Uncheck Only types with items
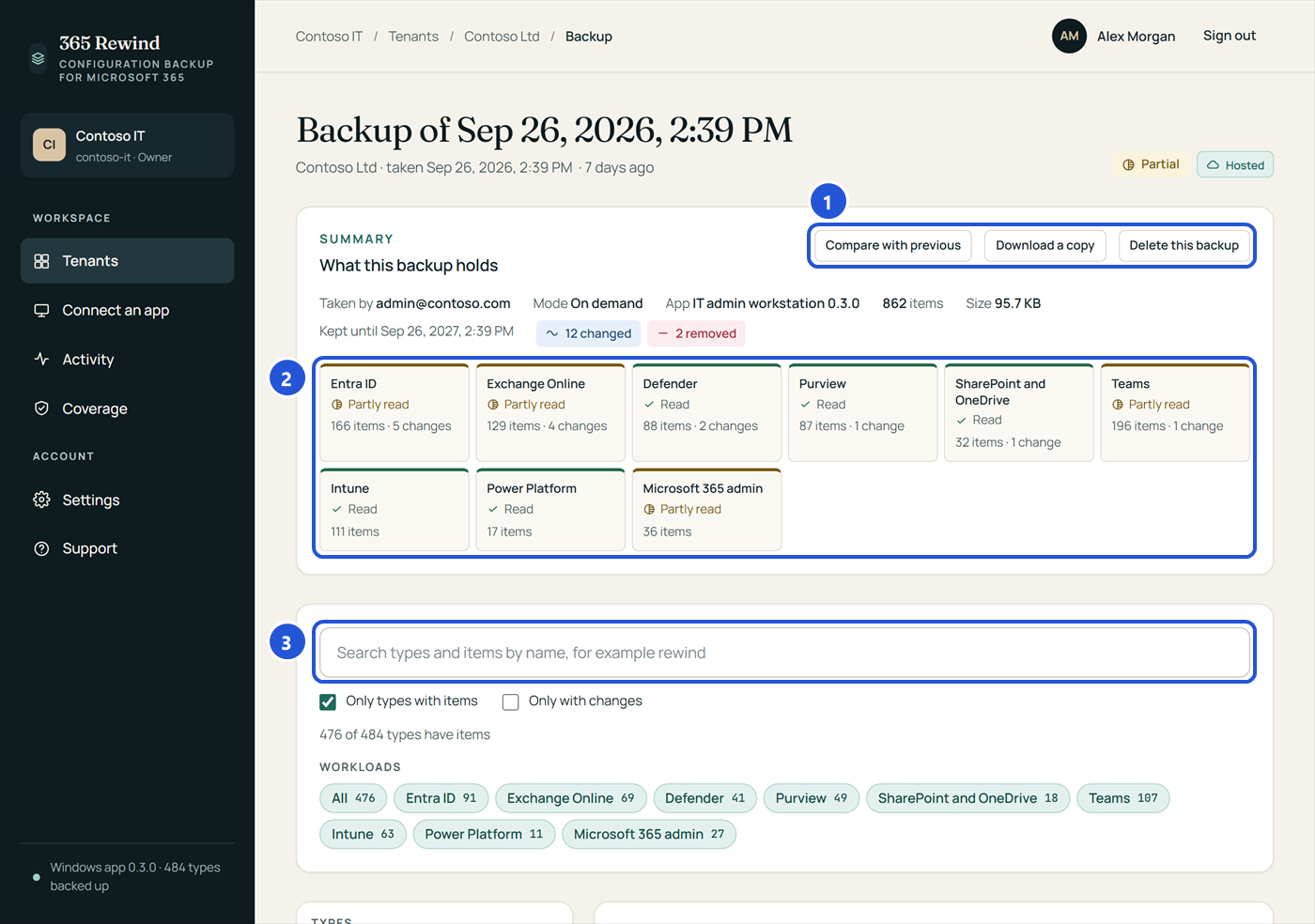This screenshot has height=924, width=1315. click(328, 701)
